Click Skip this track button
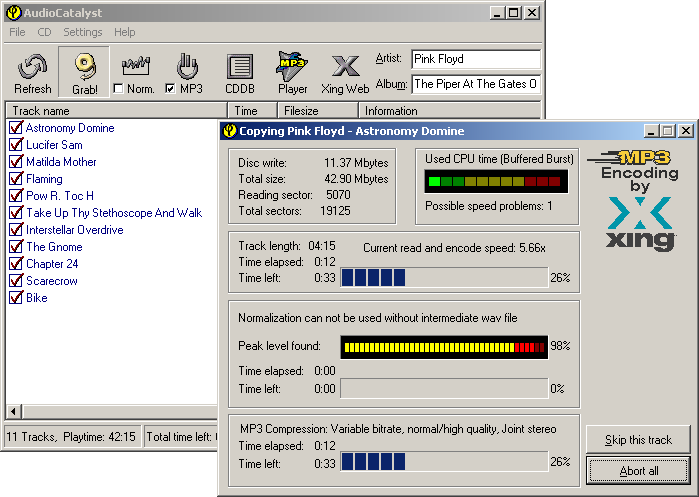 [x=638, y=439]
